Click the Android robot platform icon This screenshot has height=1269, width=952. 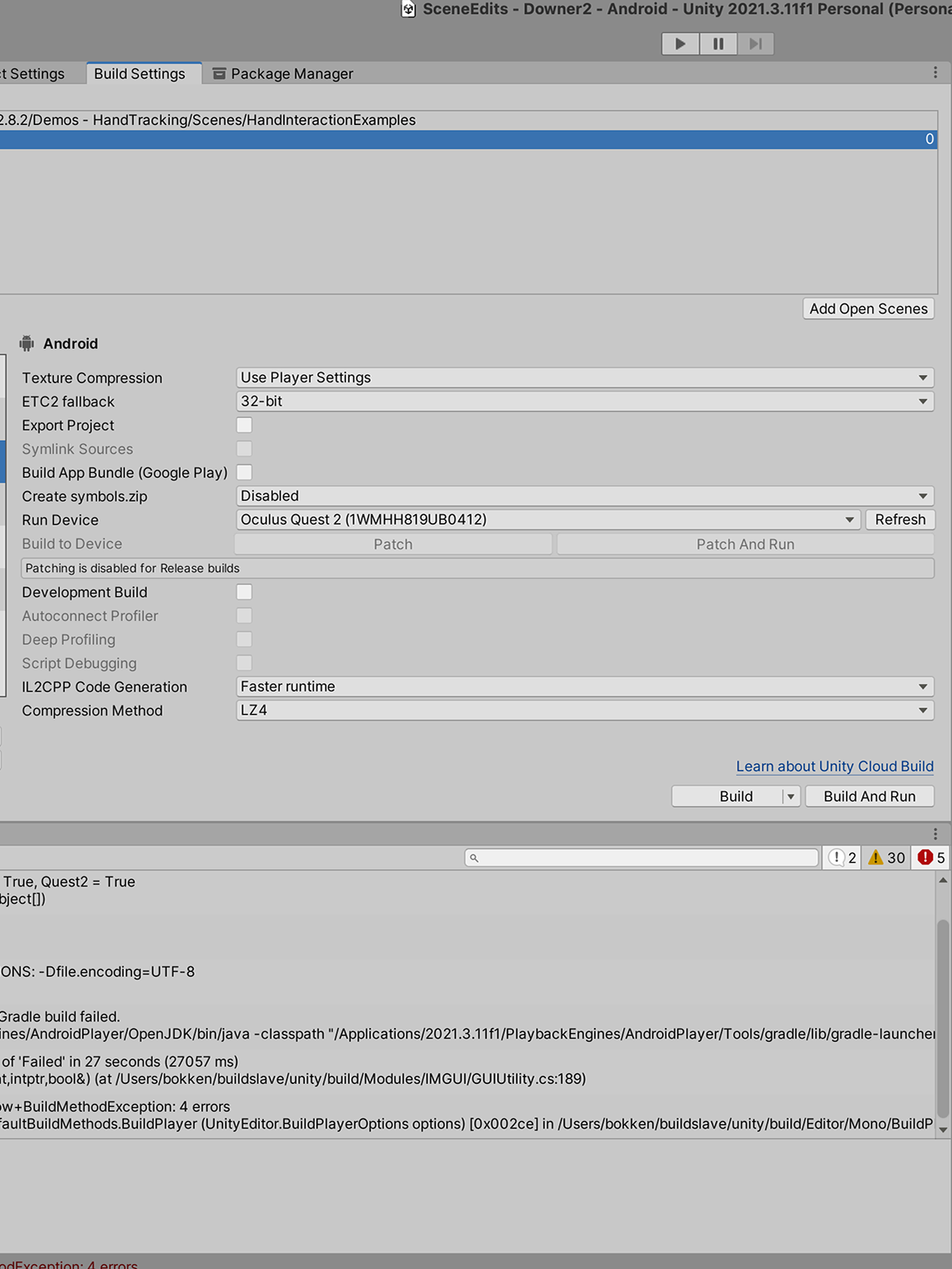[27, 344]
